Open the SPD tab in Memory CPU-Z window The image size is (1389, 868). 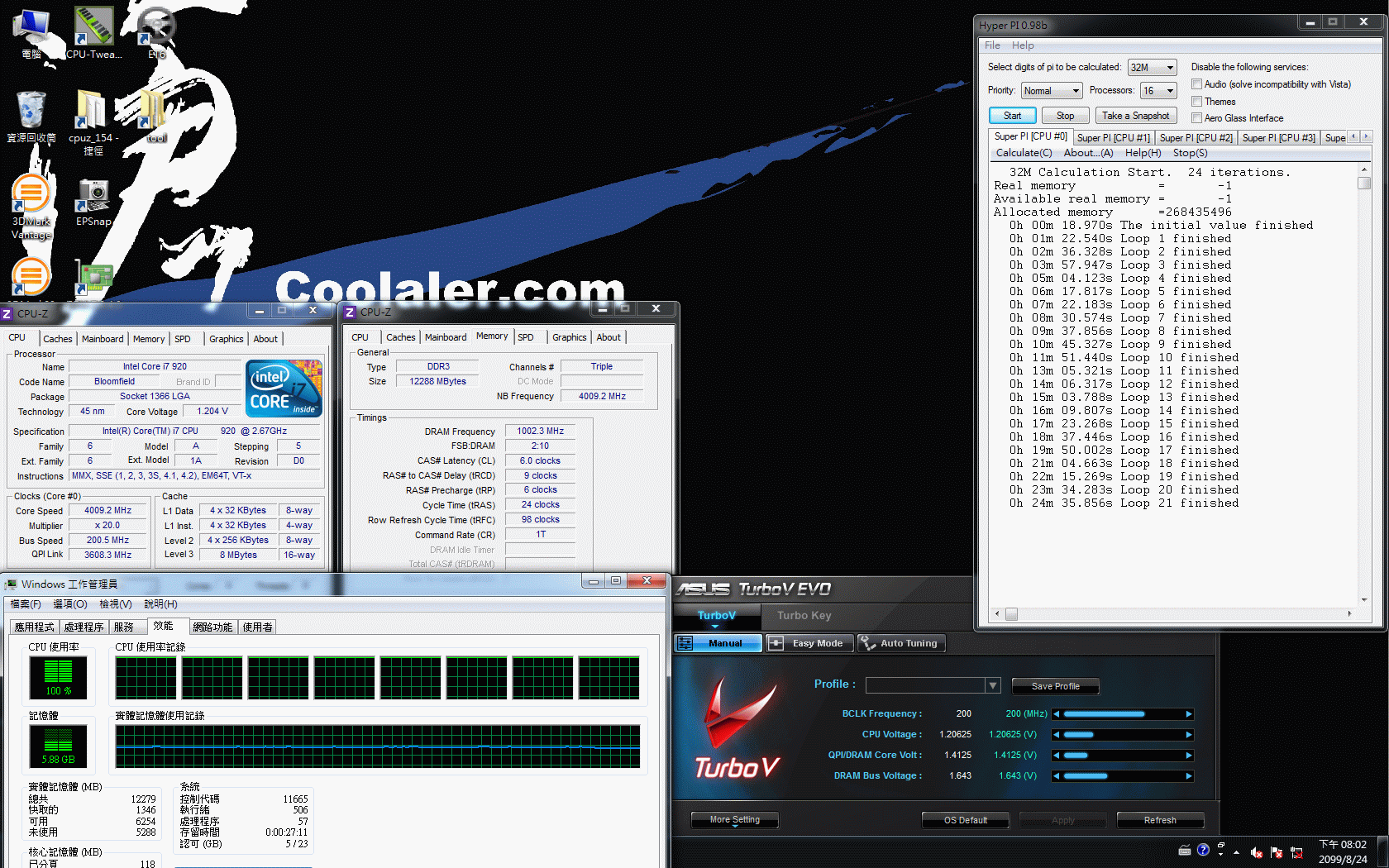(526, 337)
